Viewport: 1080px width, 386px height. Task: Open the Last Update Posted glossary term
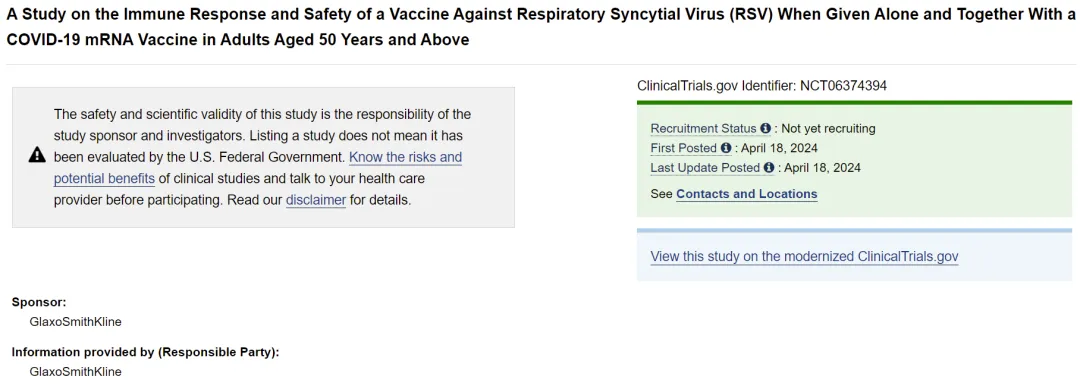(x=706, y=167)
